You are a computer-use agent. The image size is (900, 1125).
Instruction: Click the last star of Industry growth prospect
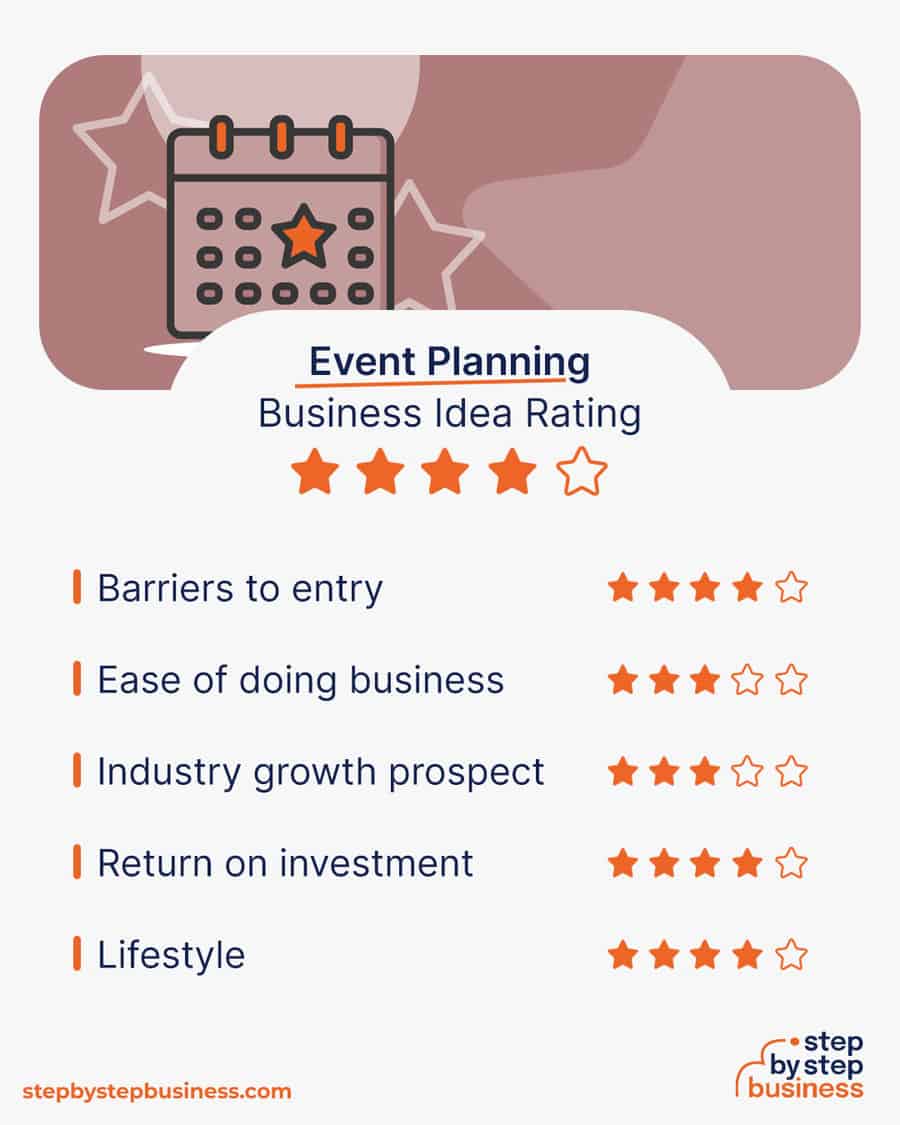click(x=791, y=771)
